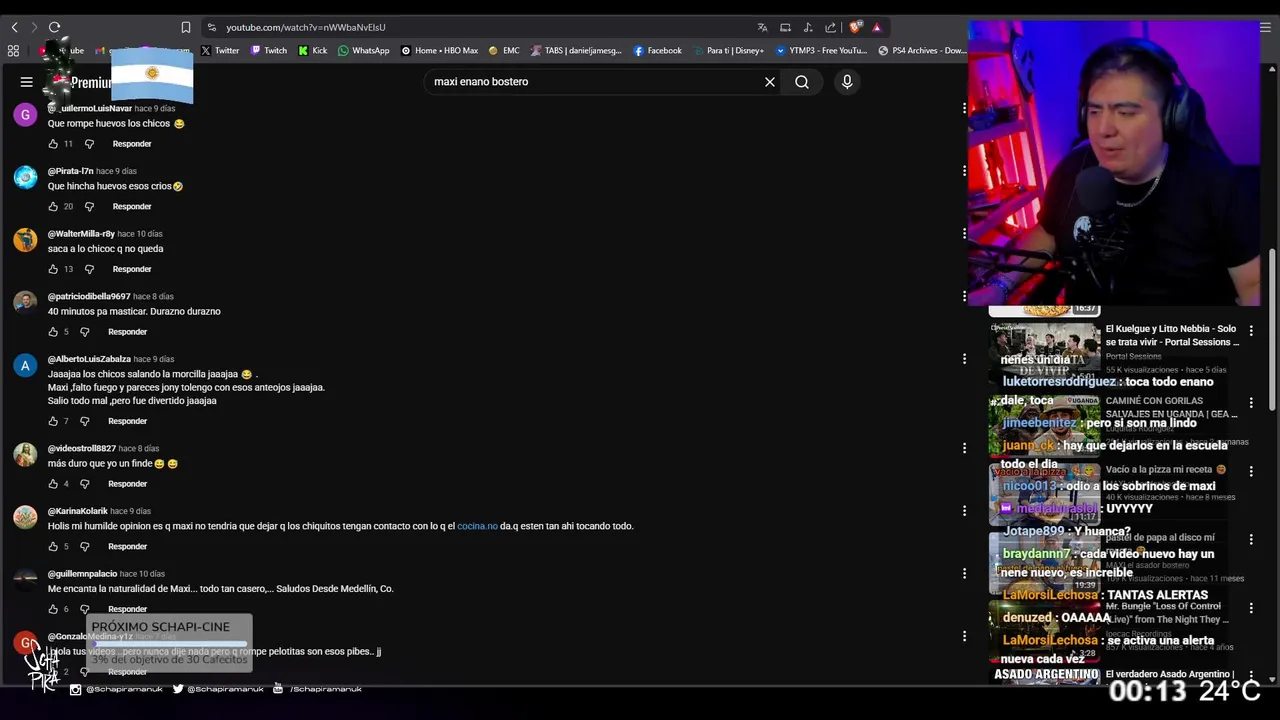This screenshot has width=1280, height=720.
Task: Open the @KarinaKolarik username
Action: click(x=77, y=511)
